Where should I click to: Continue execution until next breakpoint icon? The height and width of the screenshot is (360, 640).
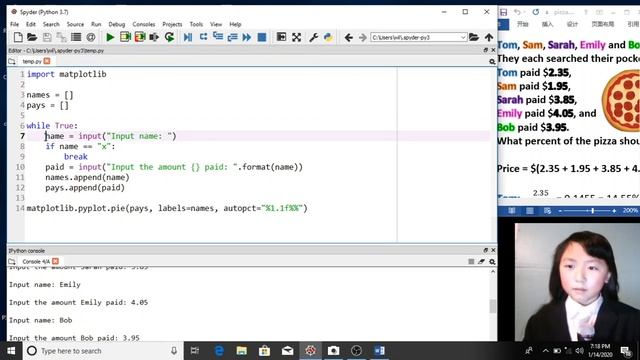(x=247, y=38)
